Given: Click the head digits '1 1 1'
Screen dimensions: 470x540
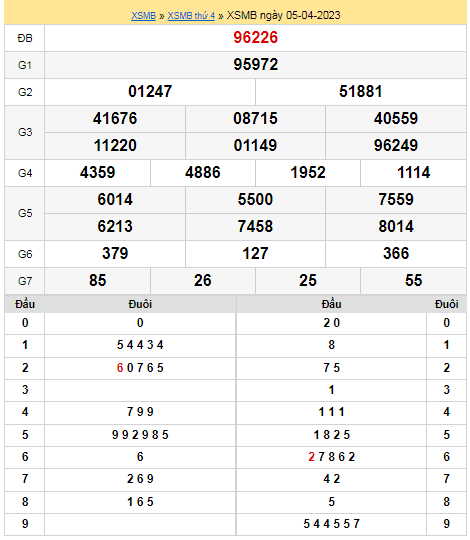Looking at the screenshot, I should (332, 412).
